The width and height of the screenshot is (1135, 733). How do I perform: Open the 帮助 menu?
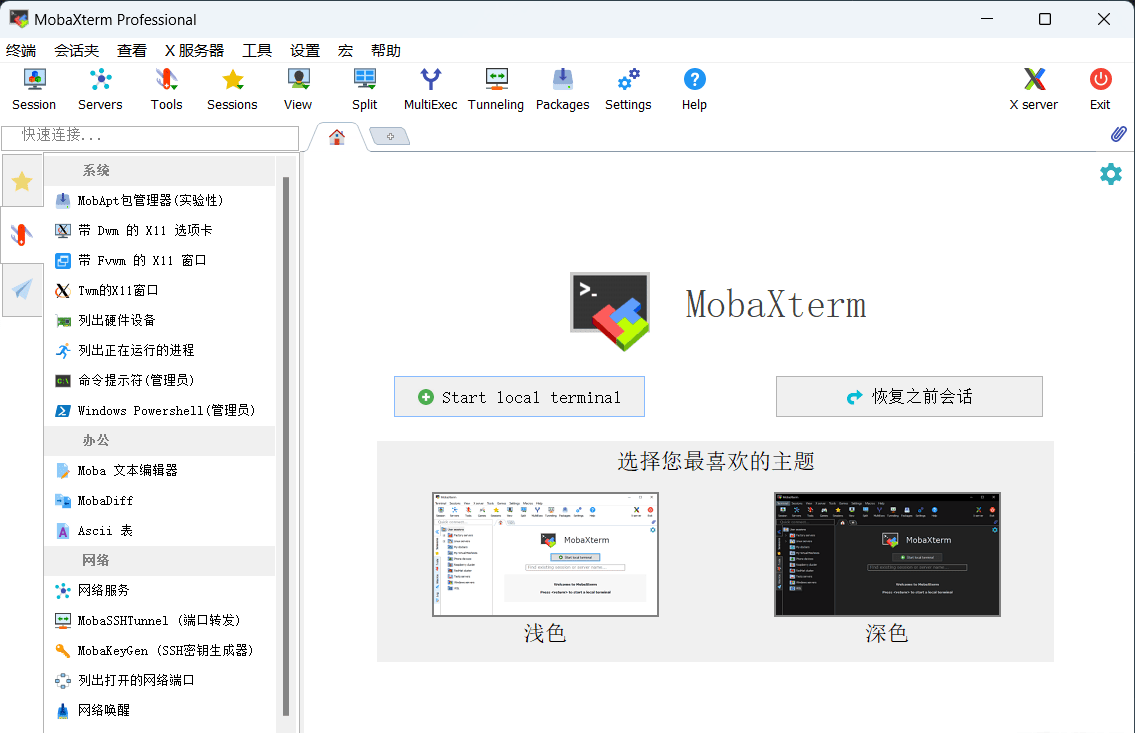386,51
